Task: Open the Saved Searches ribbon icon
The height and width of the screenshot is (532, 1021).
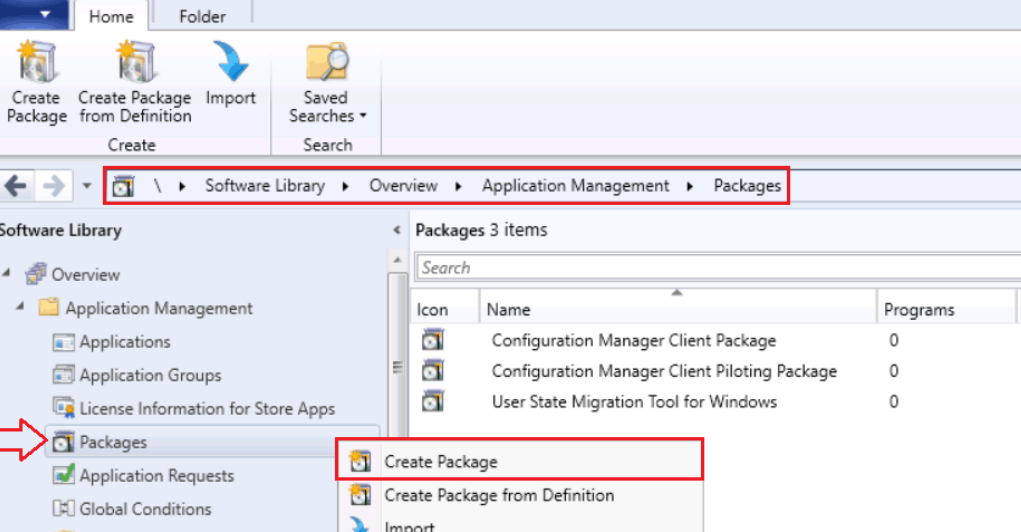Action: [327, 63]
